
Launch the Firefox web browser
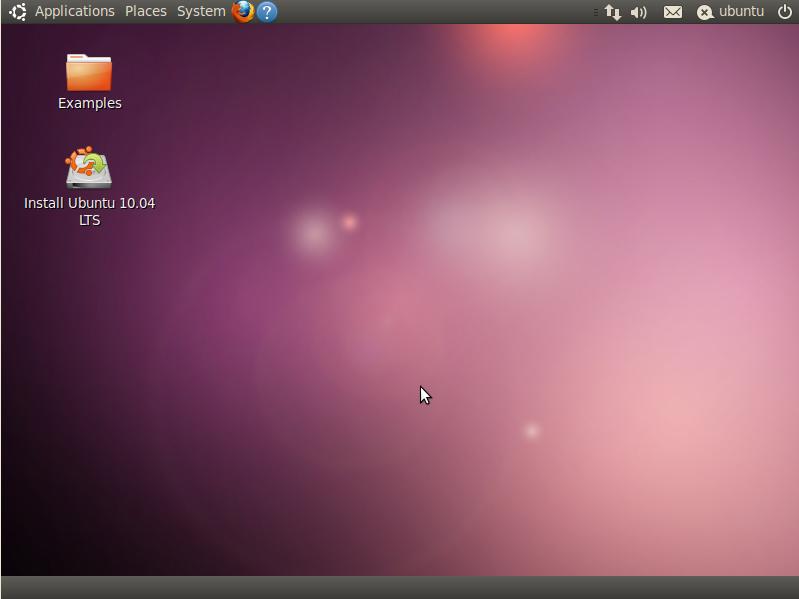click(x=243, y=11)
